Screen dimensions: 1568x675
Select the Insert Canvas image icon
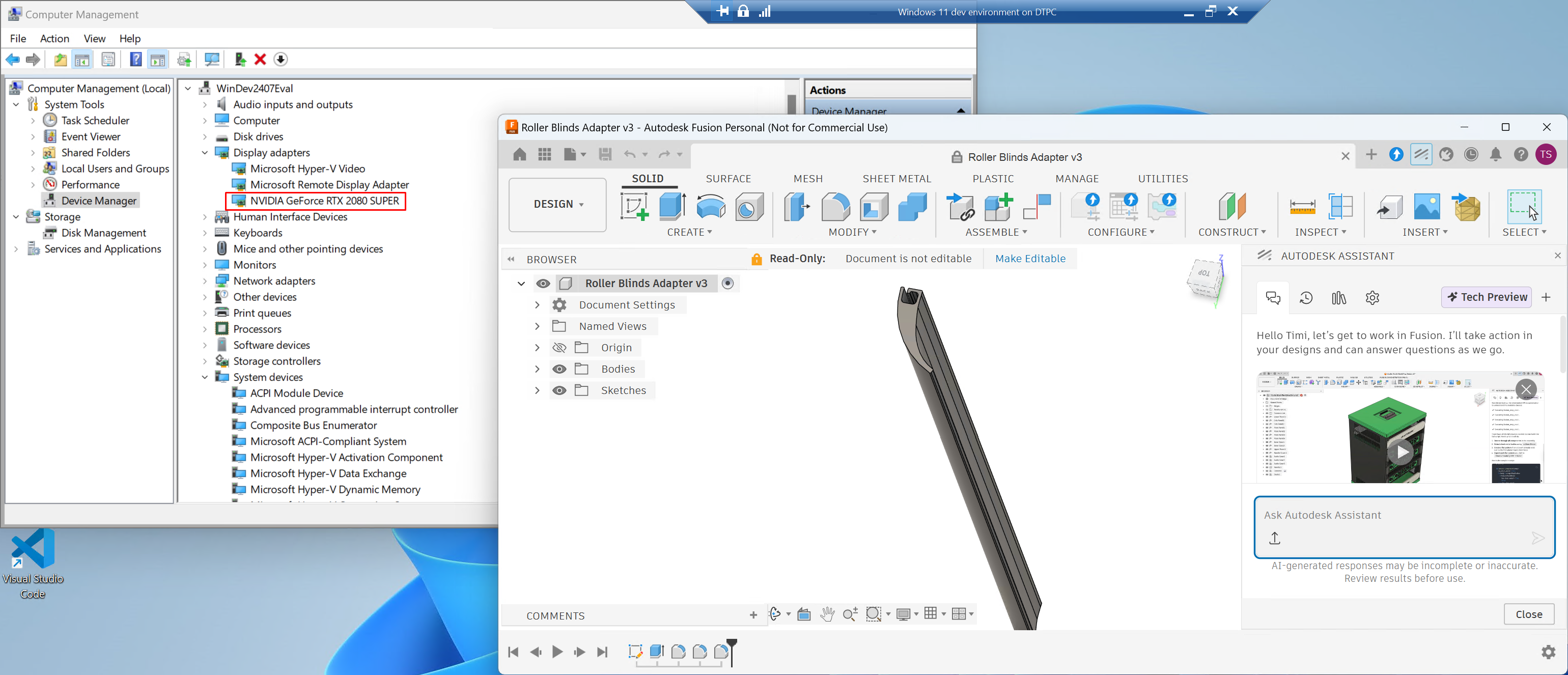[x=1427, y=207]
